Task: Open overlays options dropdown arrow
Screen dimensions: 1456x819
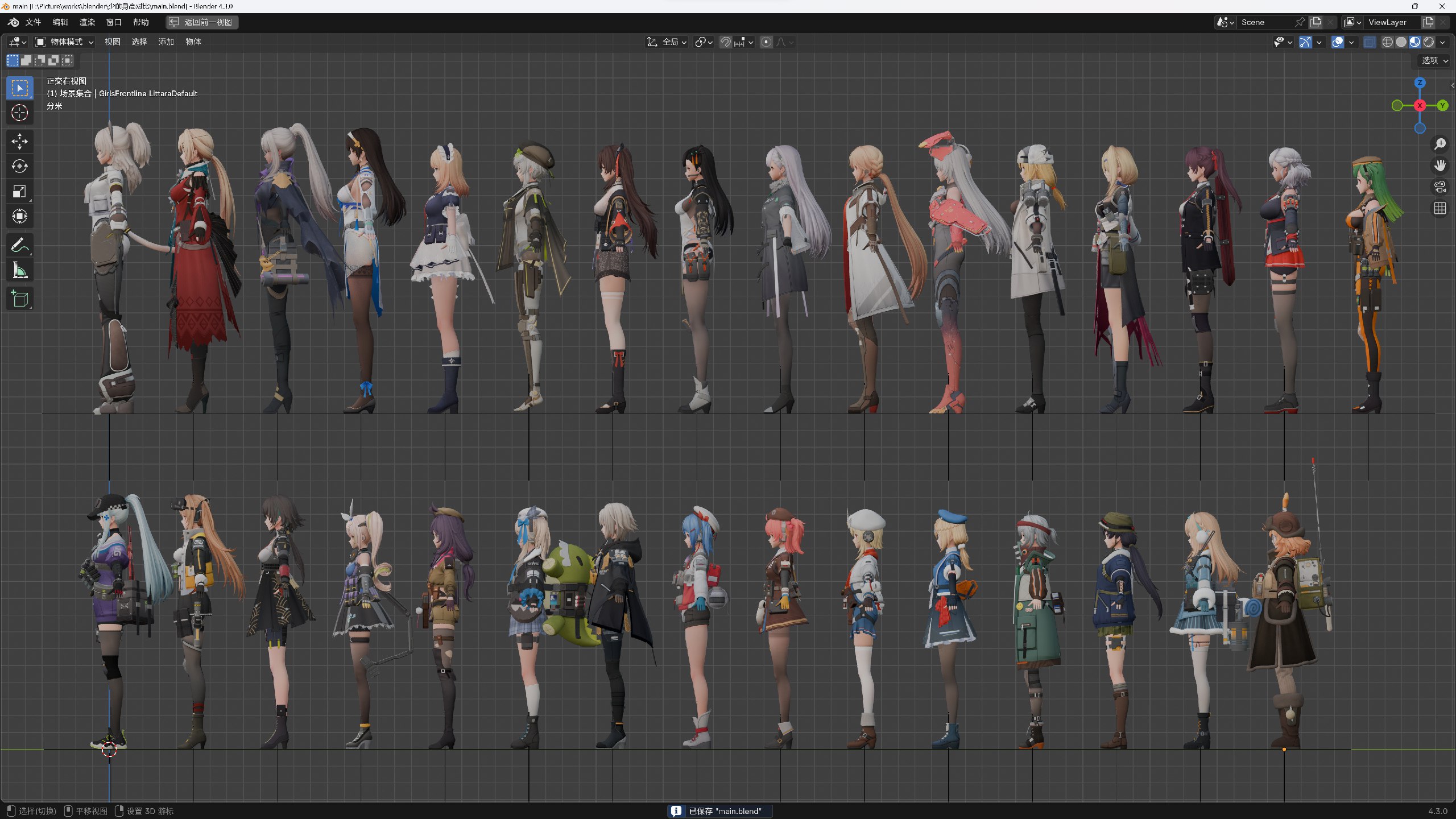Action: tap(1351, 42)
